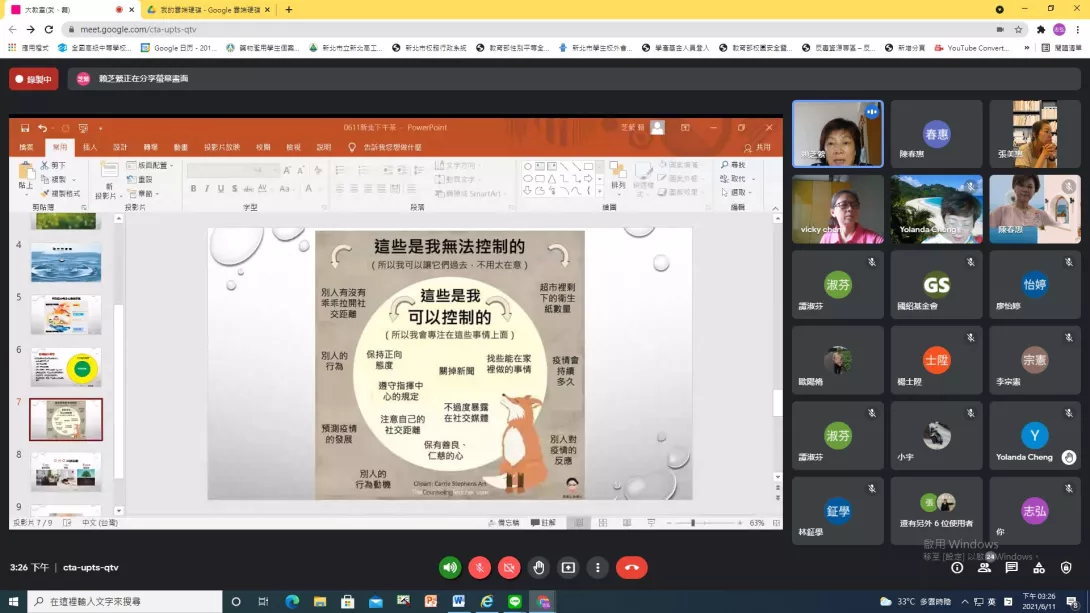This screenshot has width=1090, height=613.
Task: Click the 共用 Share button in PowerPoint
Action: (x=757, y=147)
